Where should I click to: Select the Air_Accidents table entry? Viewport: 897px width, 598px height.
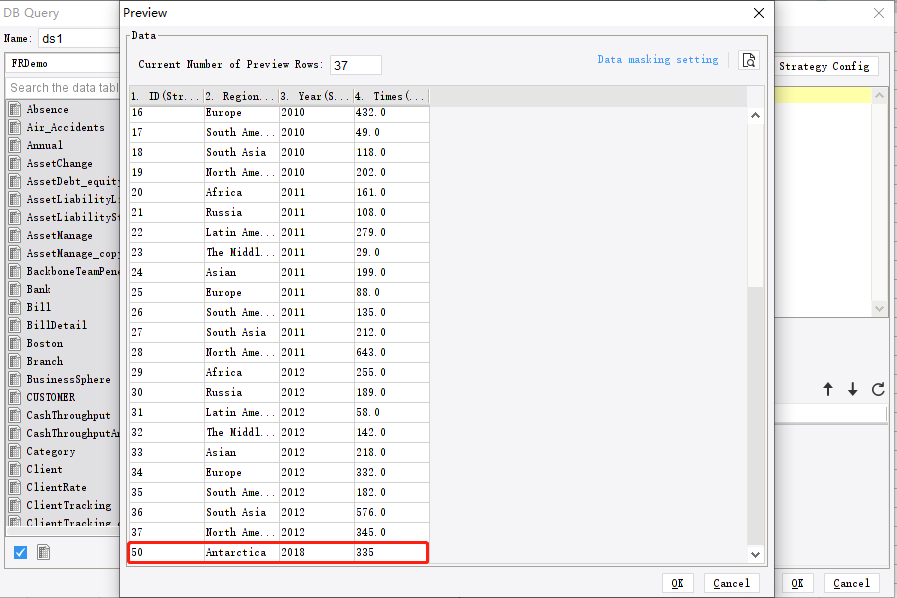click(61, 127)
